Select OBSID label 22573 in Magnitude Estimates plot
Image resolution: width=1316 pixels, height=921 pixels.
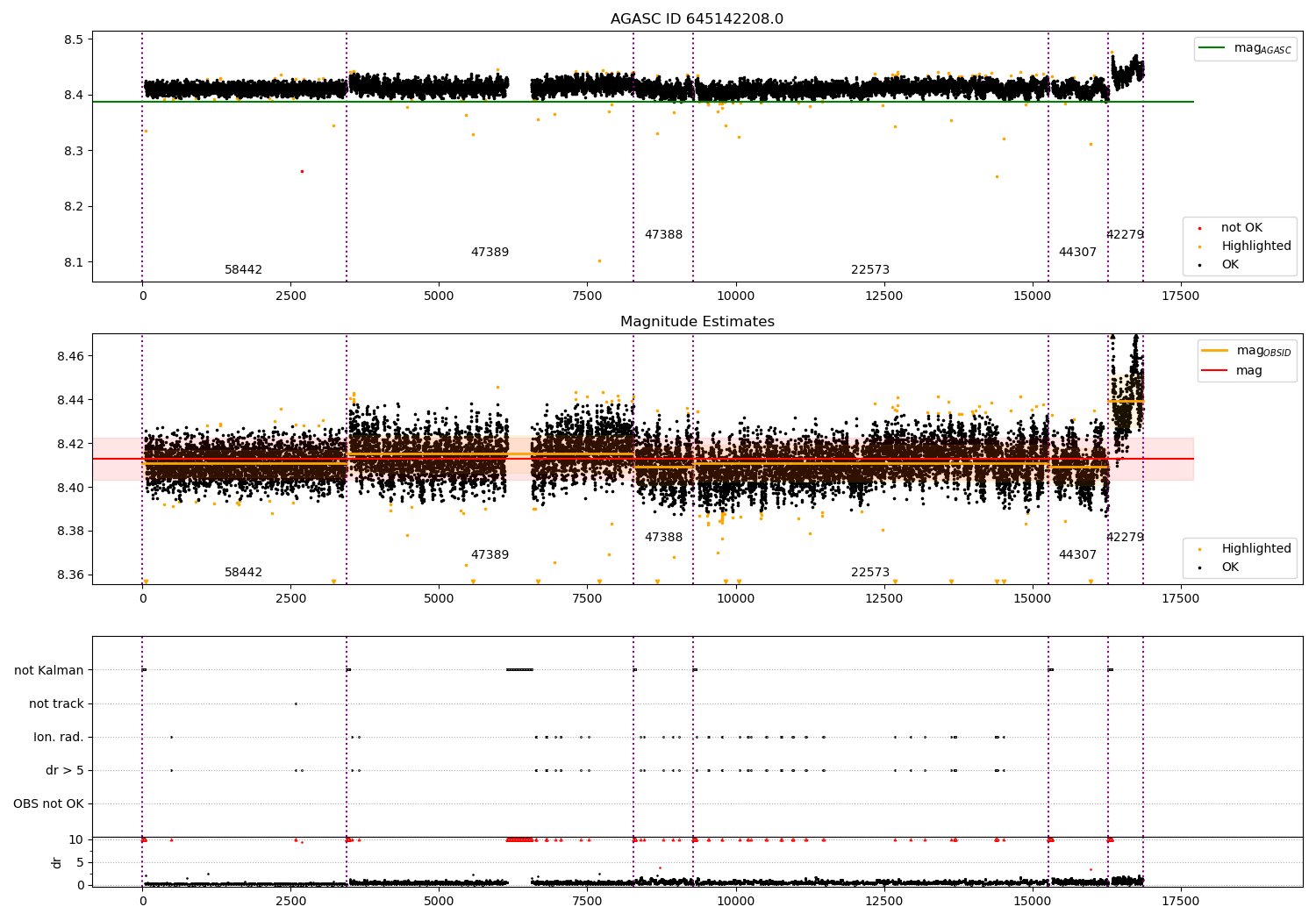coord(870,573)
